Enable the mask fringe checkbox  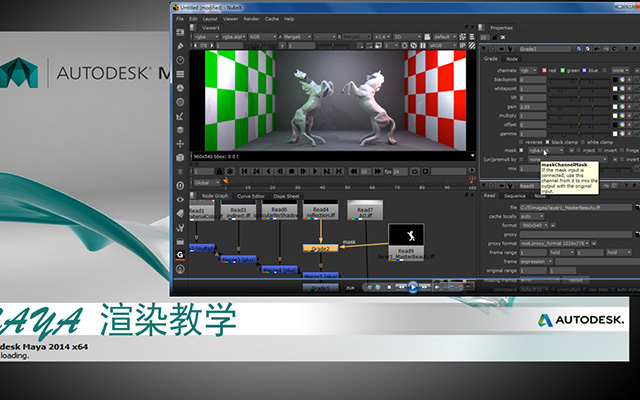tap(622, 151)
